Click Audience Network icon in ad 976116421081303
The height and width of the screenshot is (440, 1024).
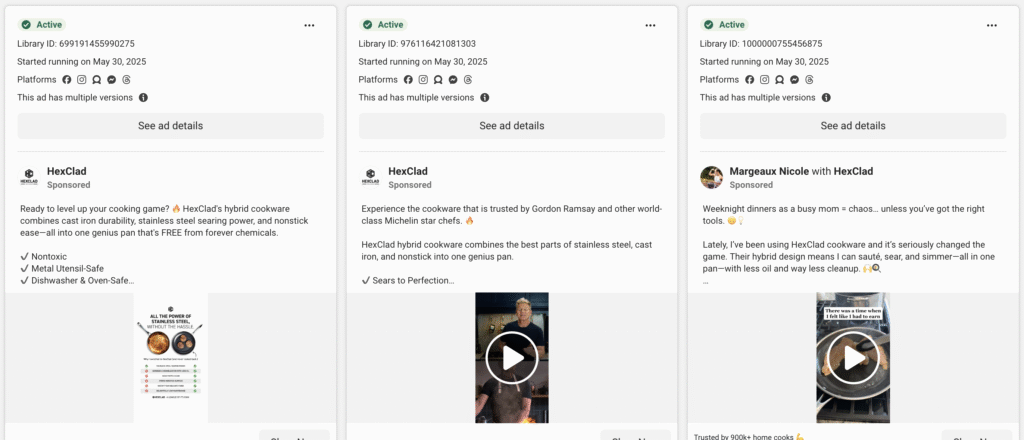438,80
